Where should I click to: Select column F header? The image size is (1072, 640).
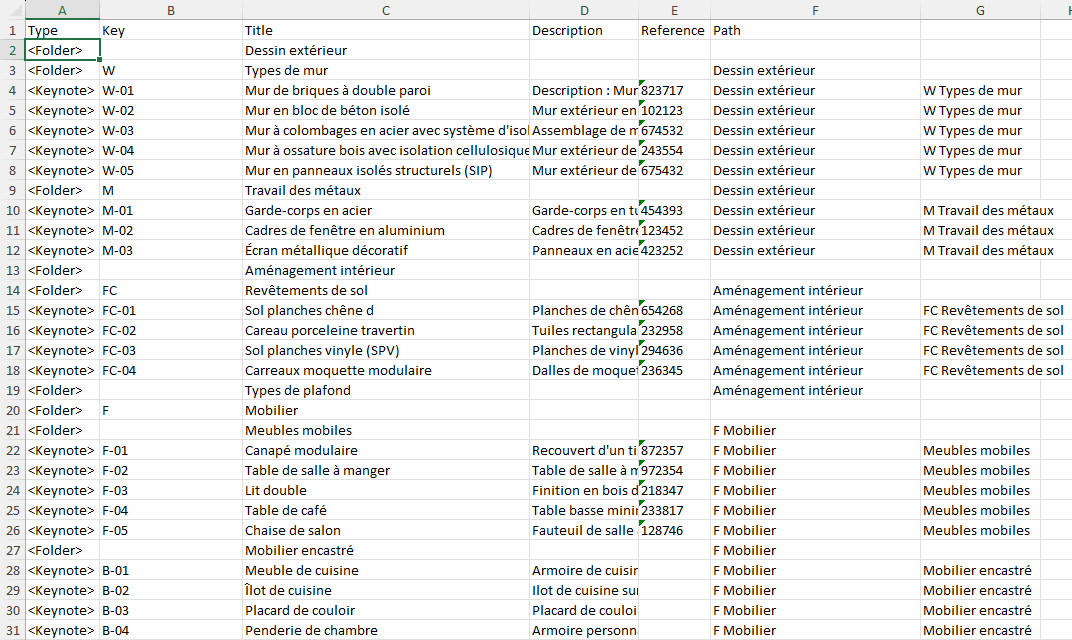pyautogui.click(x=815, y=10)
